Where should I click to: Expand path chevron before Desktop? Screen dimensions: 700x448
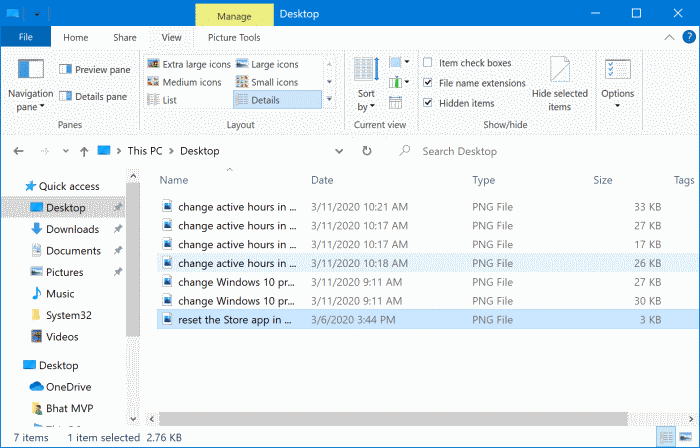[171, 151]
